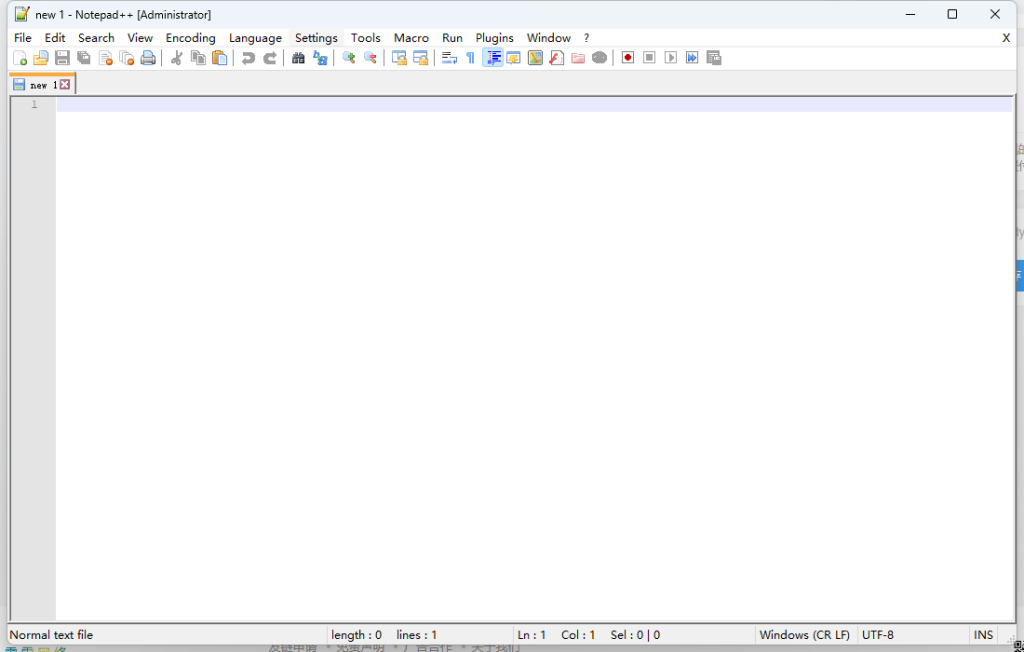
Task: Click the Save All toolbar icon
Action: tap(84, 58)
